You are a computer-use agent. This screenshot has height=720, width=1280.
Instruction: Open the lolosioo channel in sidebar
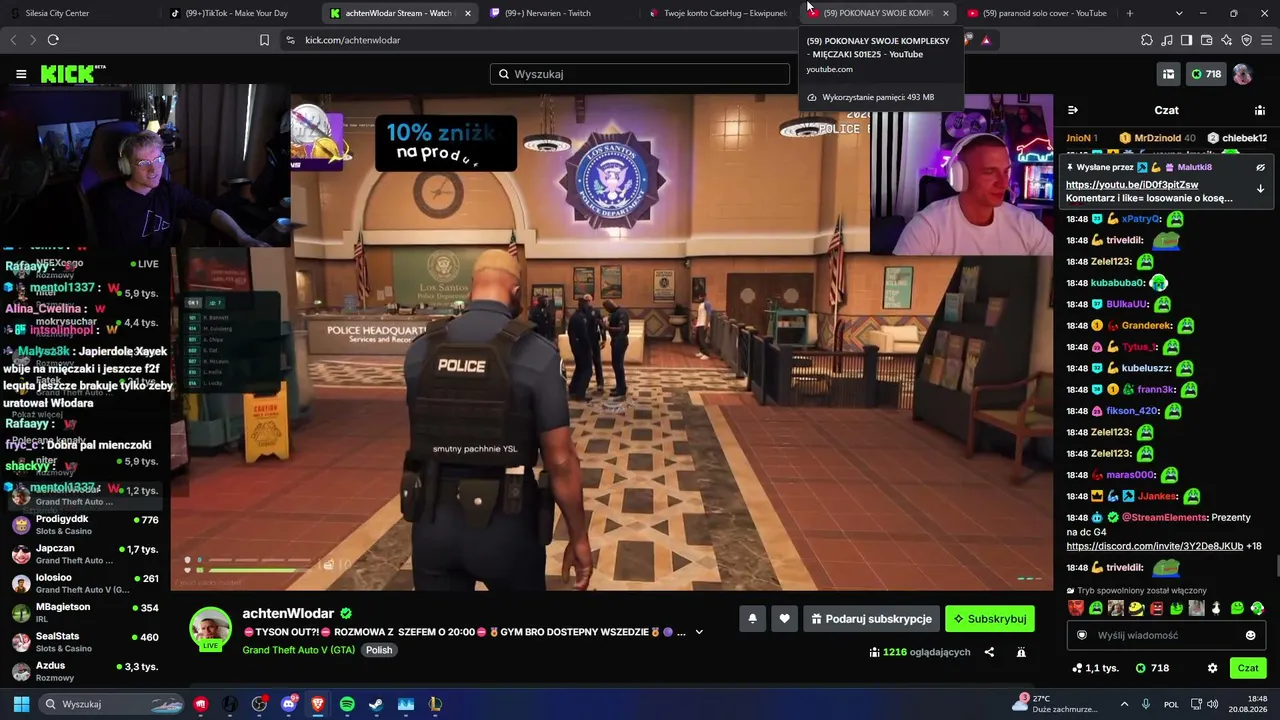[x=85, y=583]
